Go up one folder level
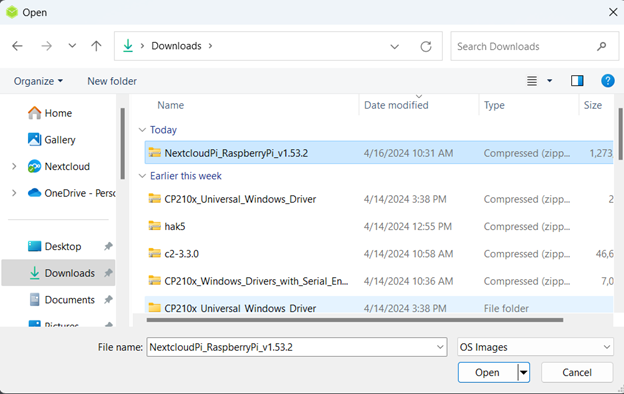Image resolution: width=624 pixels, height=394 pixels. [96, 46]
